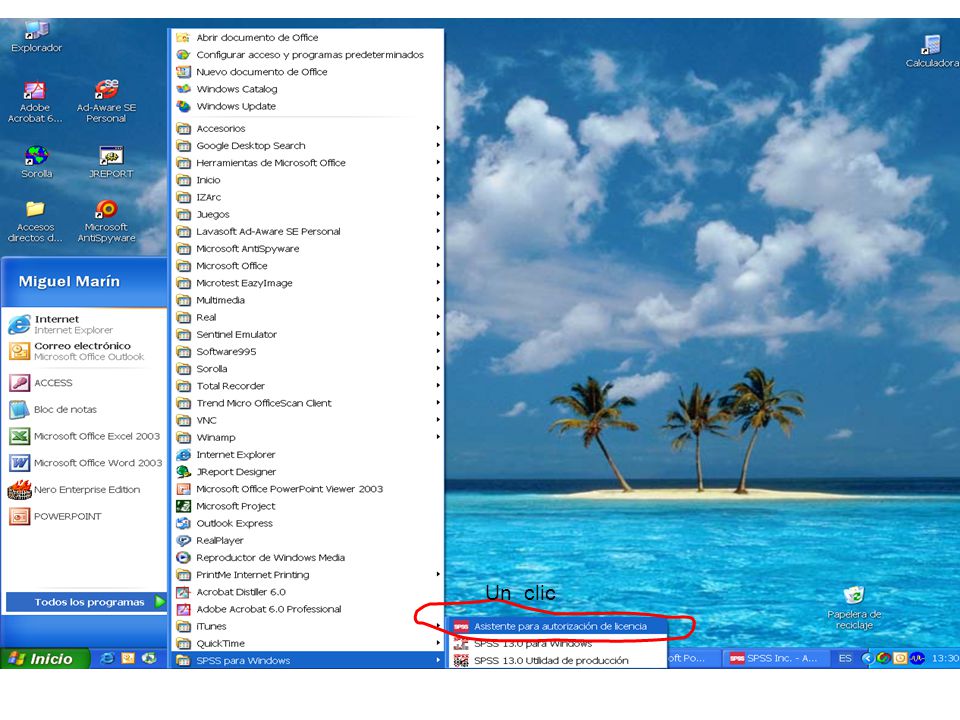Choose SPSS 13.0 Utilidad de producción
Screen dimensions: 960x720
558,660
